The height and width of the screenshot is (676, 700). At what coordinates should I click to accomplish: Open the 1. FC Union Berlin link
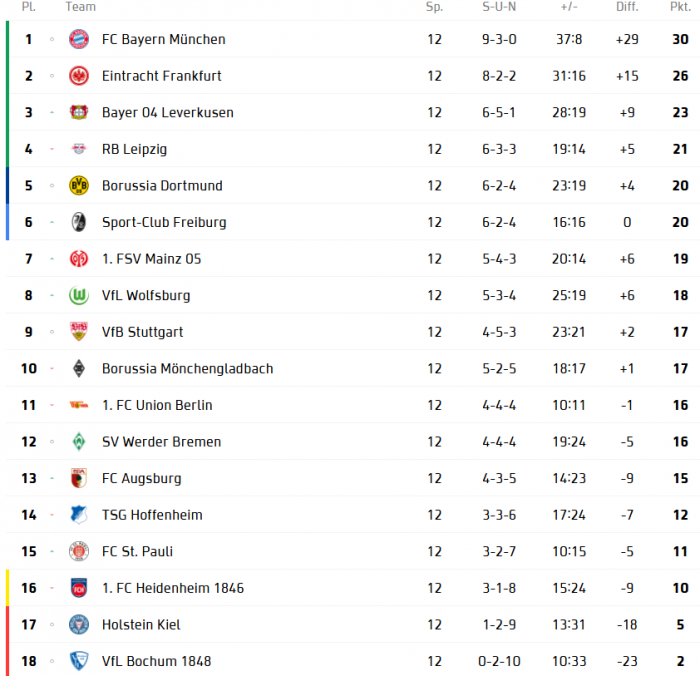pos(157,405)
